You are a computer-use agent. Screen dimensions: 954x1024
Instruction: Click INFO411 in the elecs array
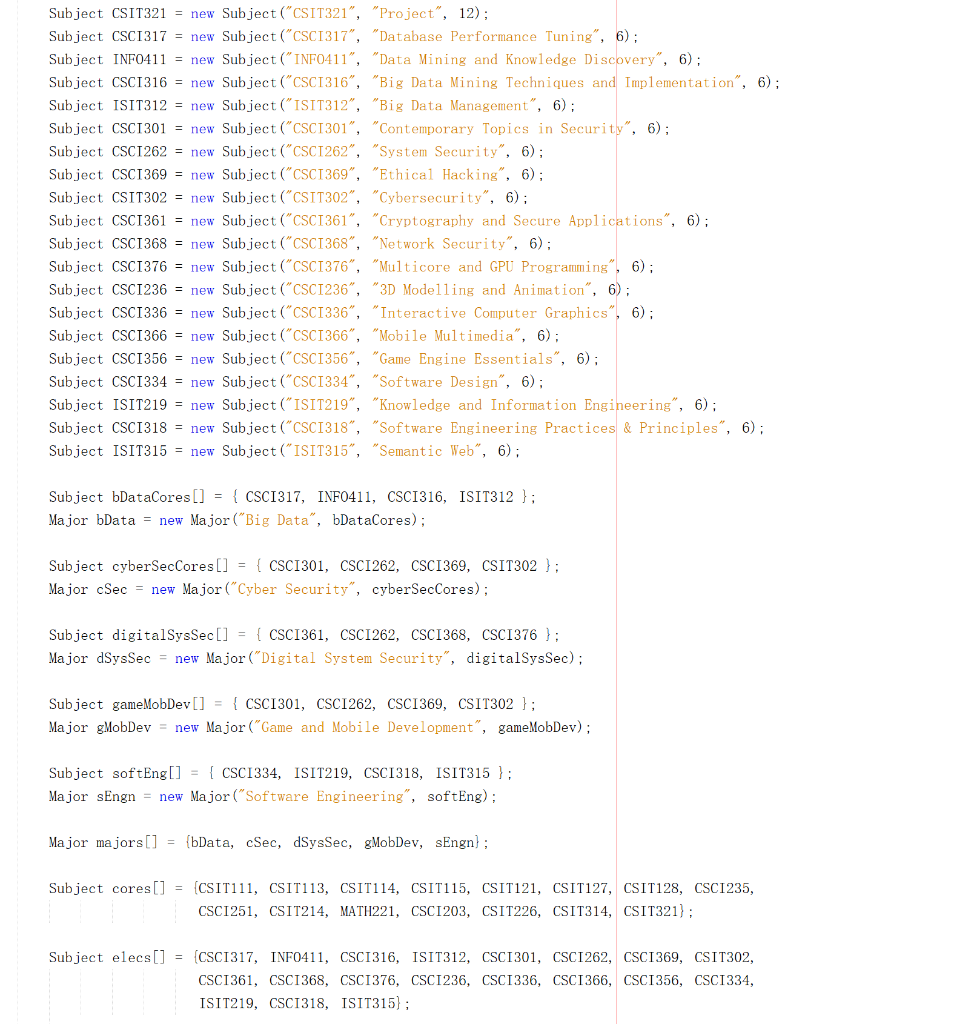pos(297,958)
